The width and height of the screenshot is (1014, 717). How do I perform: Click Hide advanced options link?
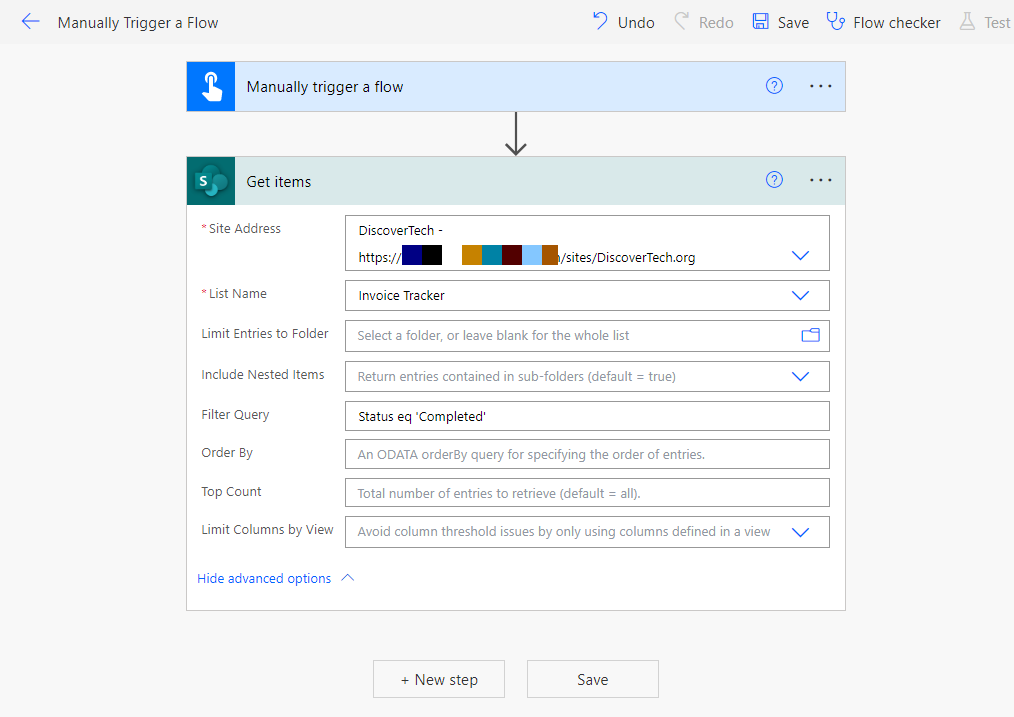(264, 579)
